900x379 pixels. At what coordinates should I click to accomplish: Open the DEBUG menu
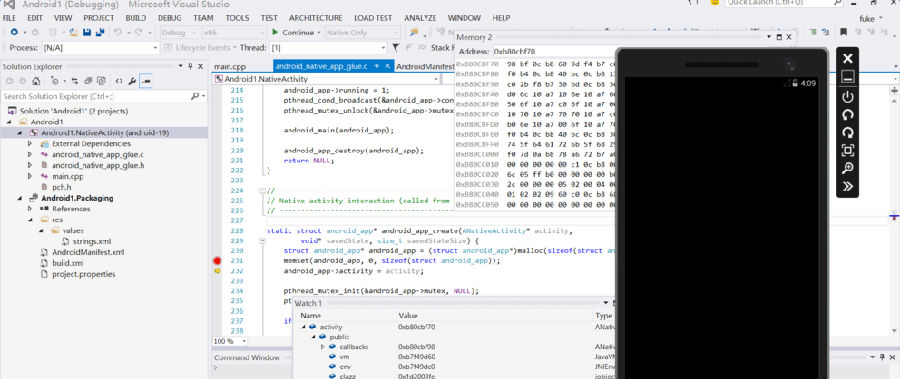click(169, 18)
